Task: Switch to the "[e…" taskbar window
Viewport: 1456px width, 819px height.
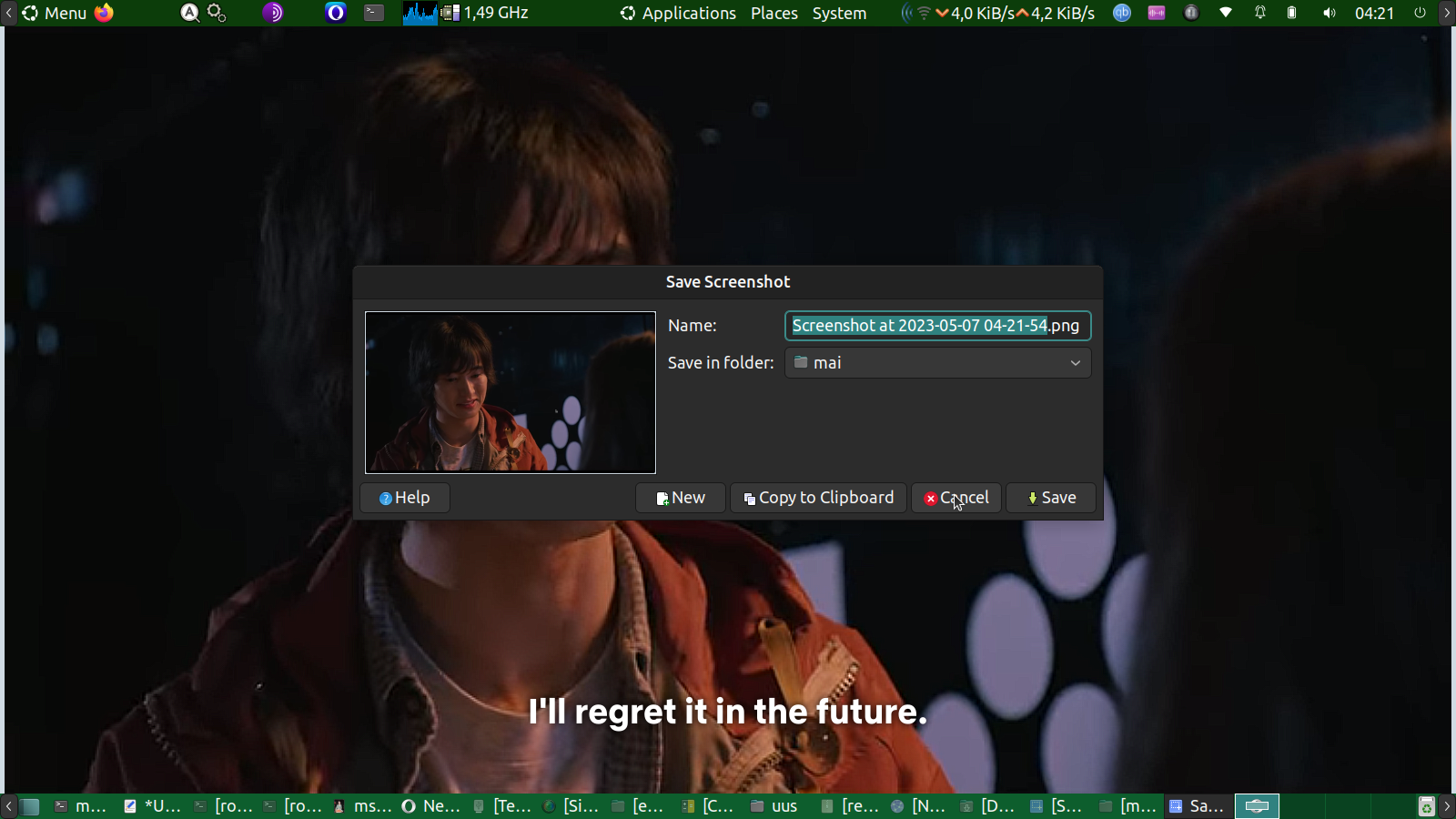Action: point(641,806)
